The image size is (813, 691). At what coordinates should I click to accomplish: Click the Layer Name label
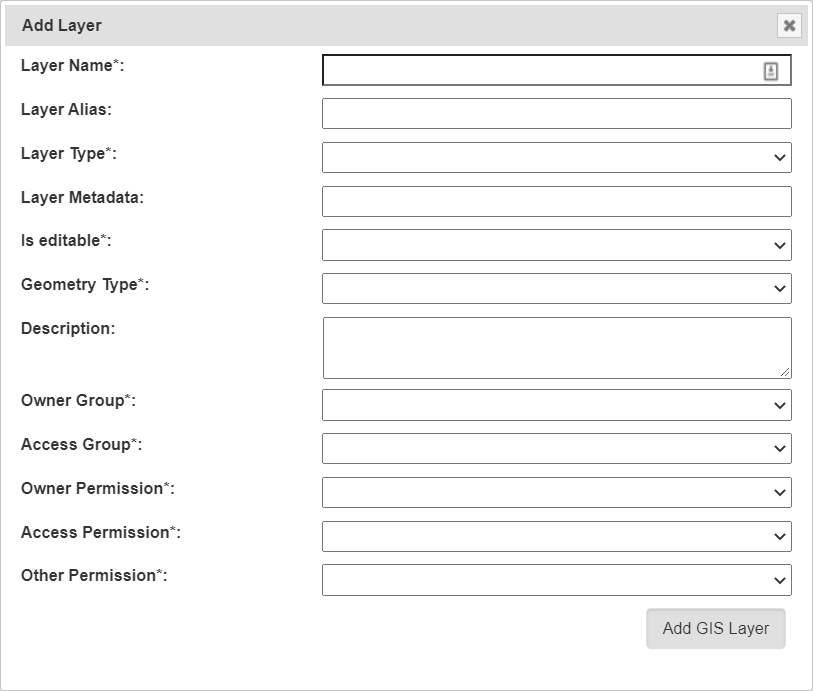coord(72,66)
